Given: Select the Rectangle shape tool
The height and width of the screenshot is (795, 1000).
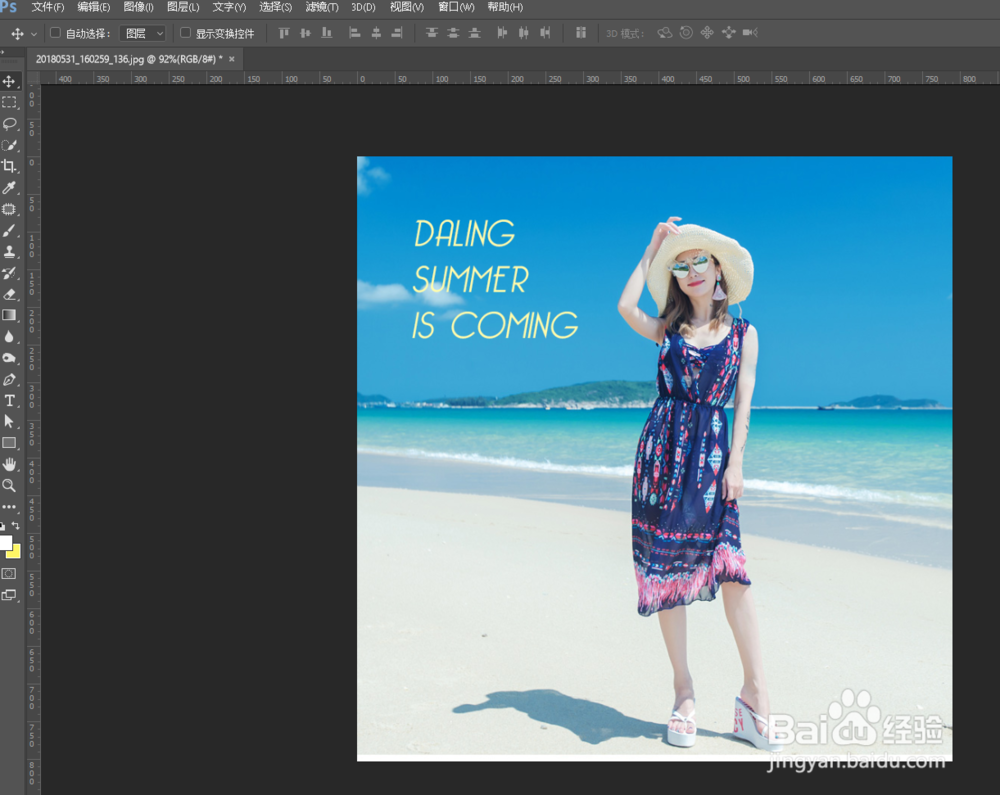Looking at the screenshot, I should tap(9, 442).
